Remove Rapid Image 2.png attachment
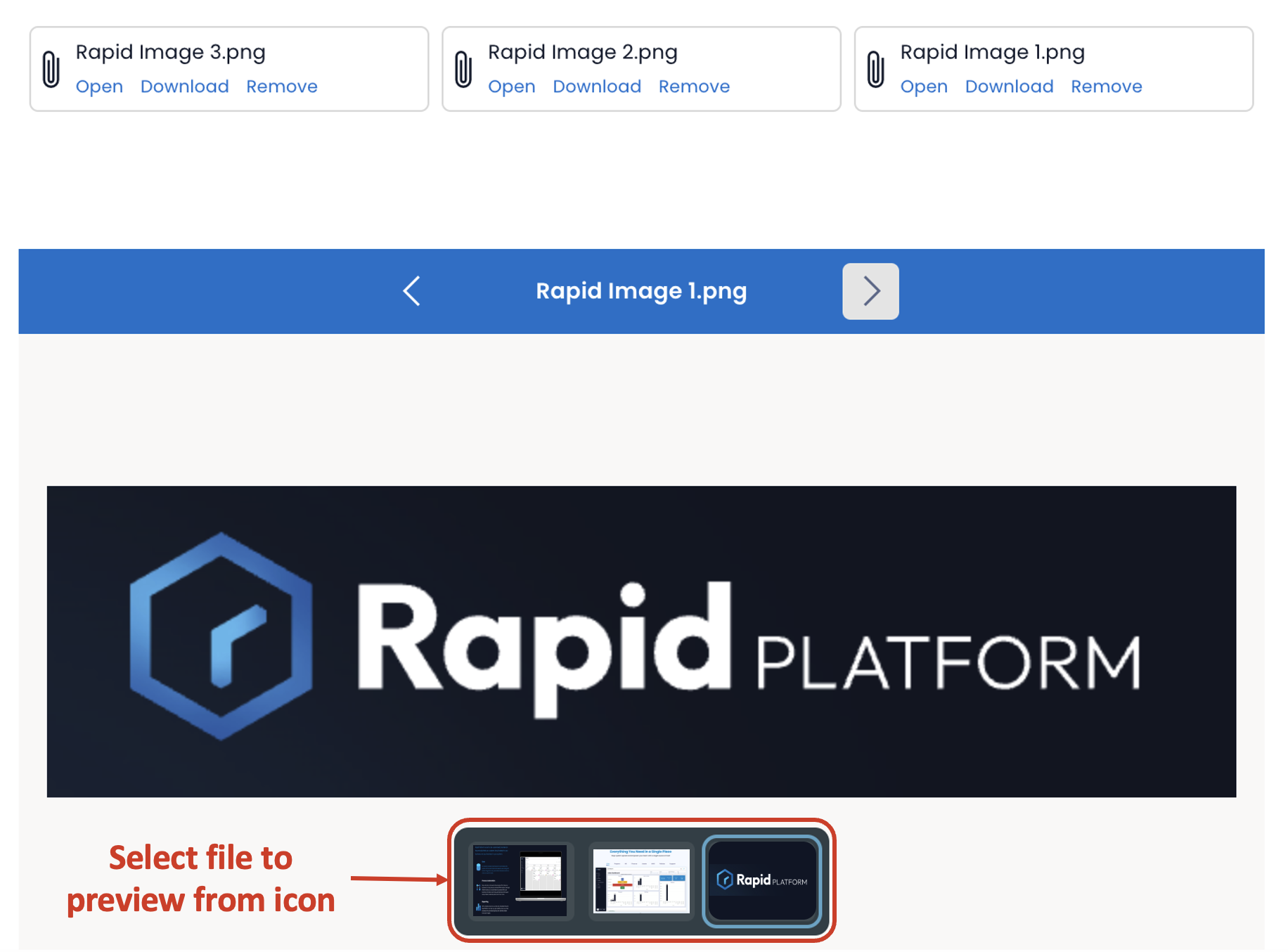This screenshot has height=952, width=1288. pyautogui.click(x=694, y=86)
